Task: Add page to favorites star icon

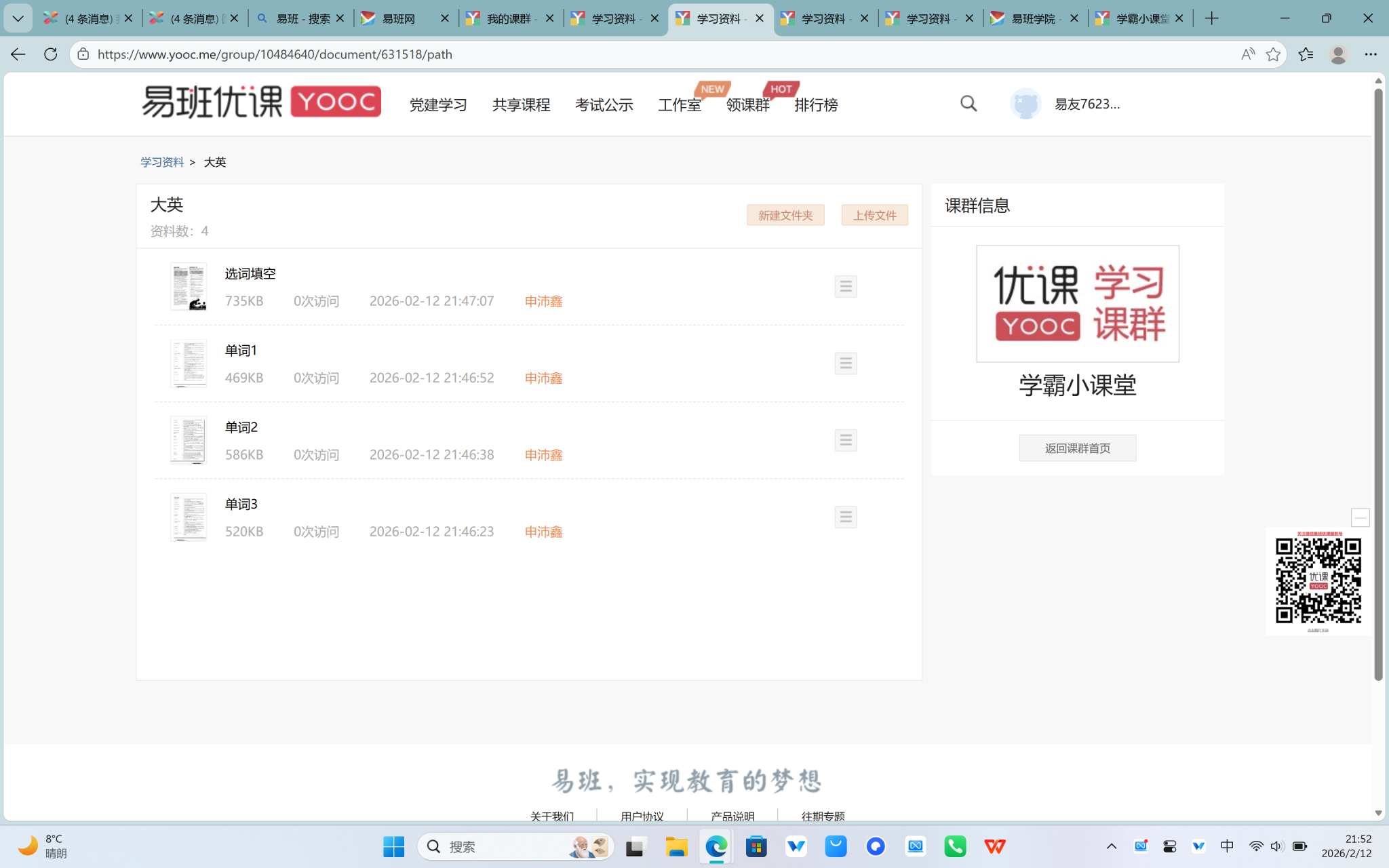Action: [x=1273, y=54]
